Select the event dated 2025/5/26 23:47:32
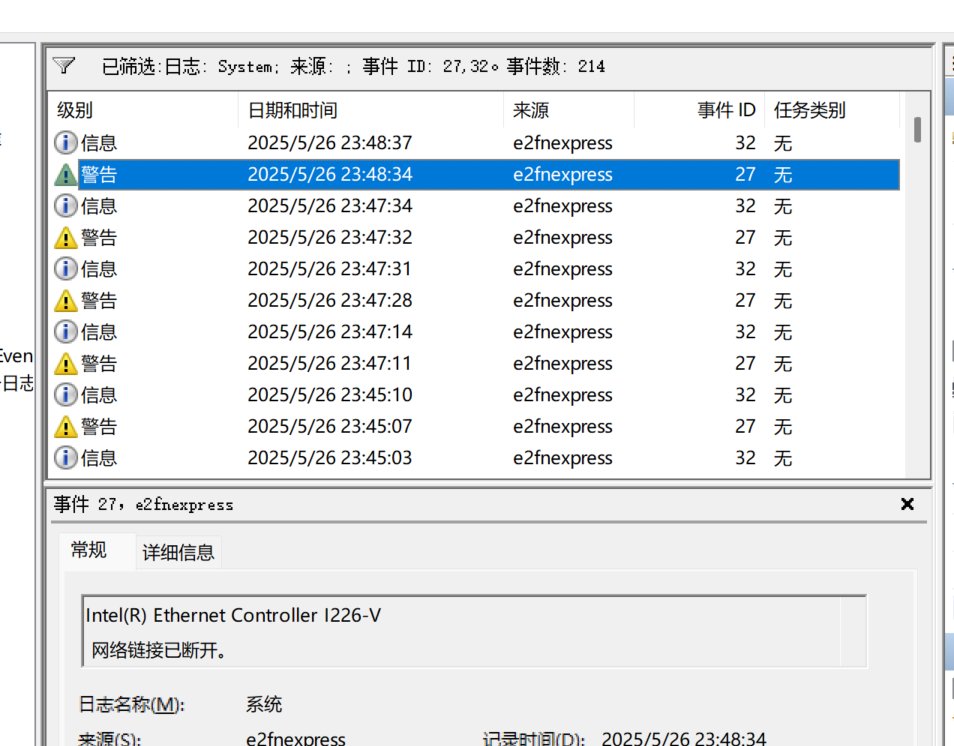954x746 pixels. [x=474, y=238]
